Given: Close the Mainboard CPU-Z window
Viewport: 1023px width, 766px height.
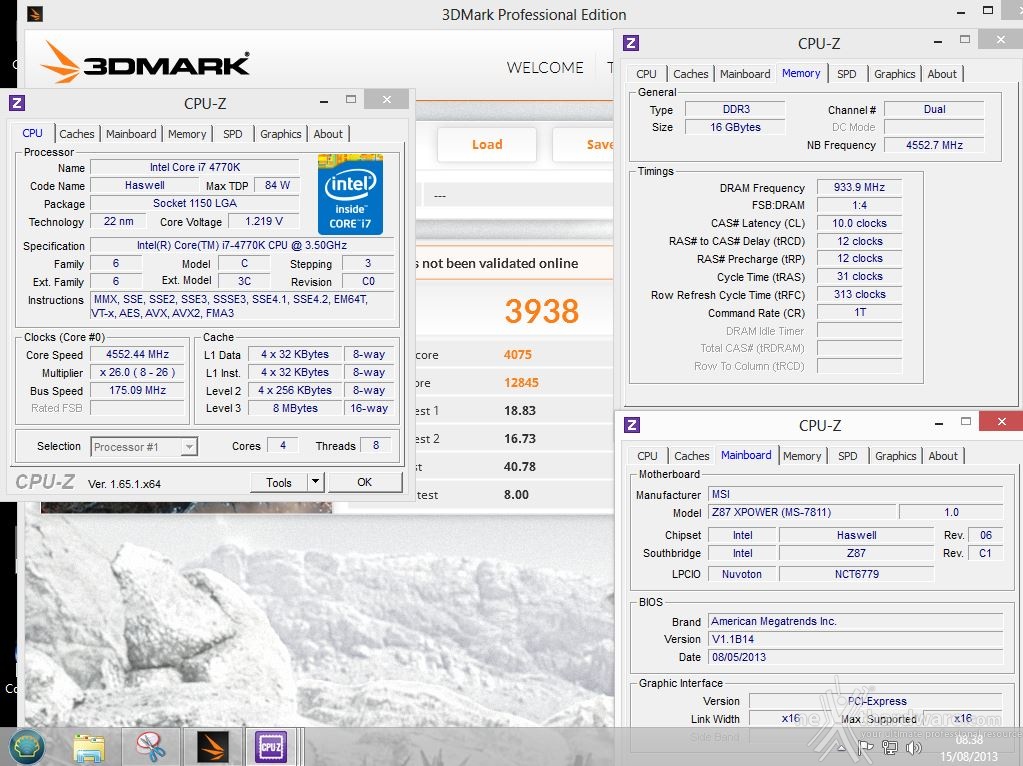Looking at the screenshot, I should 1001,422.
